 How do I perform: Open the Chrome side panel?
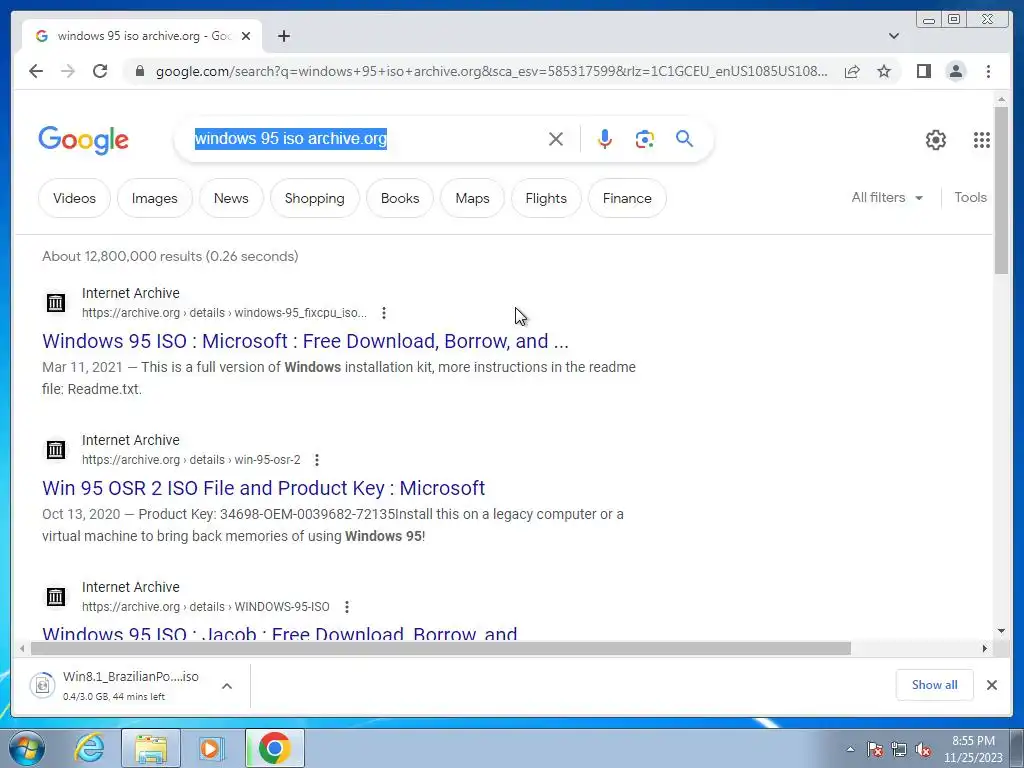(x=923, y=71)
